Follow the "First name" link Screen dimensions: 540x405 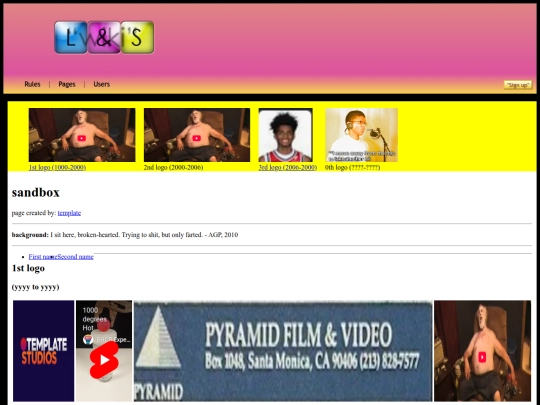(x=43, y=257)
